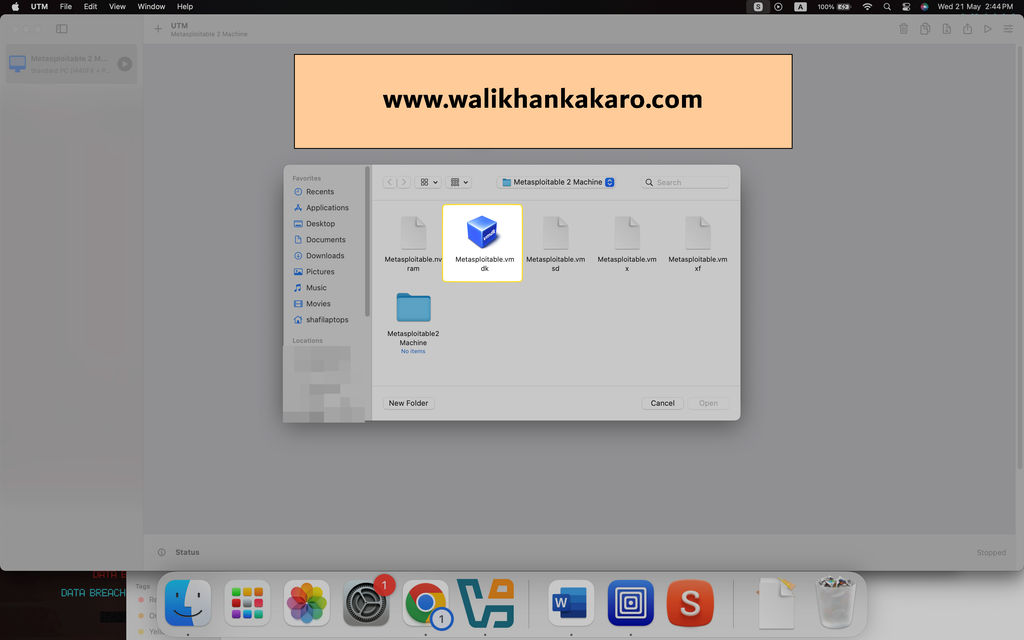Select the Metasploitable.nvram file
Viewport: 1024px width, 640px height.
(413, 243)
